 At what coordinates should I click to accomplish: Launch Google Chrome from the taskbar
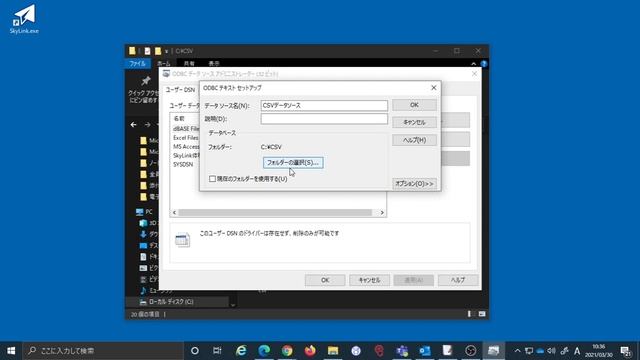[287, 351]
